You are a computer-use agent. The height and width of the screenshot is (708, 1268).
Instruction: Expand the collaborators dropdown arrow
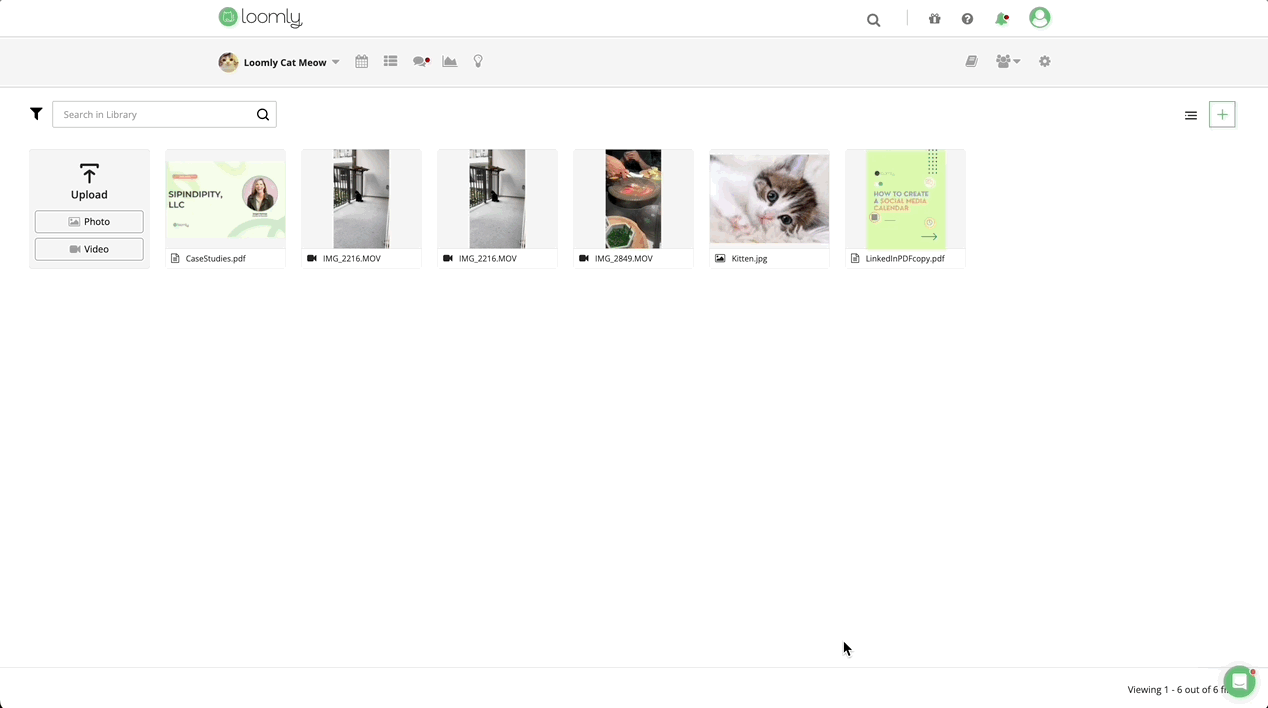(x=1017, y=61)
